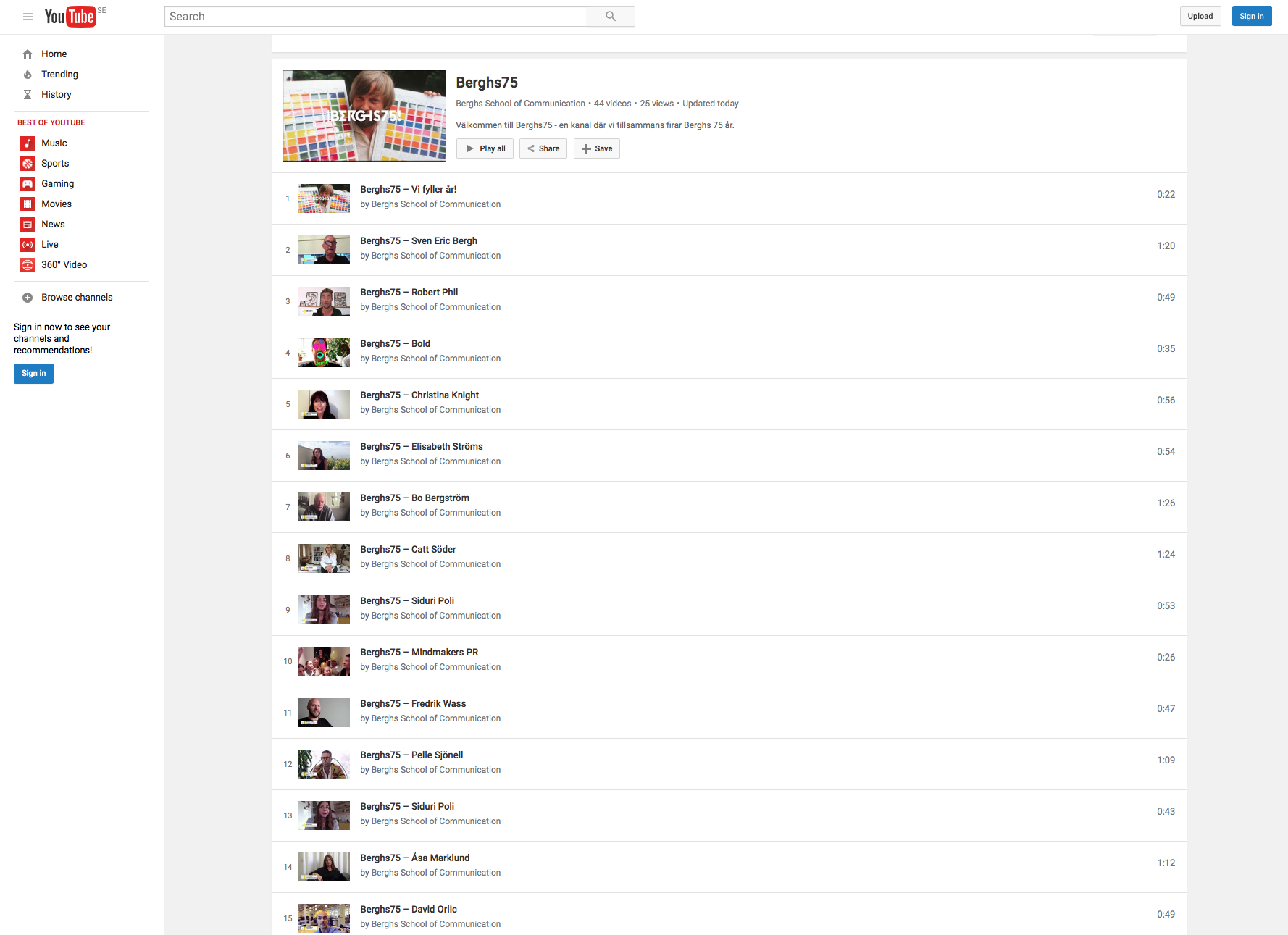Click the 1:20 duration text
The width and height of the screenshot is (1288, 935).
(x=1166, y=246)
